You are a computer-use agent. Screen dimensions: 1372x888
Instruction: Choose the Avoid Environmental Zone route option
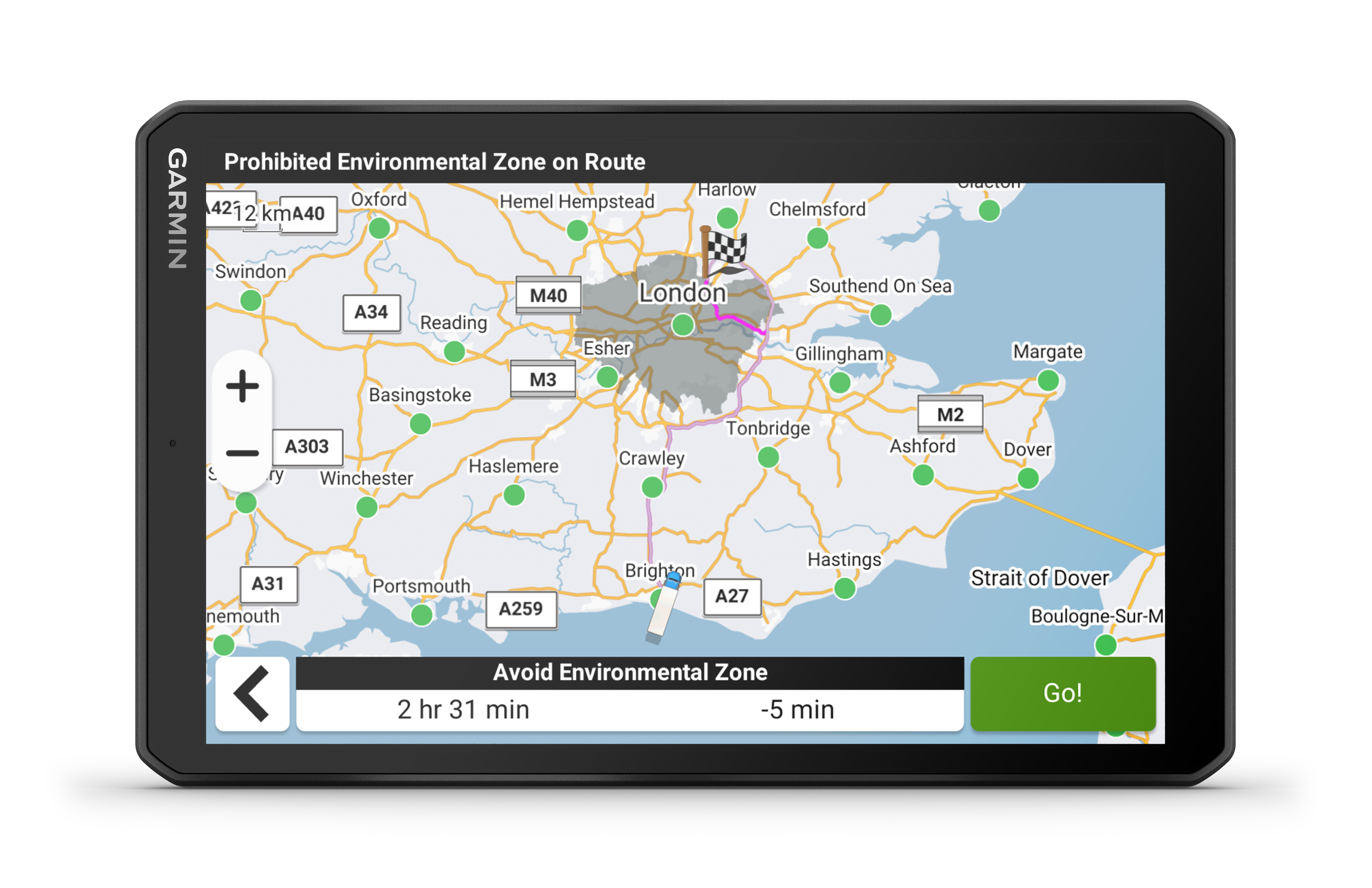630,694
